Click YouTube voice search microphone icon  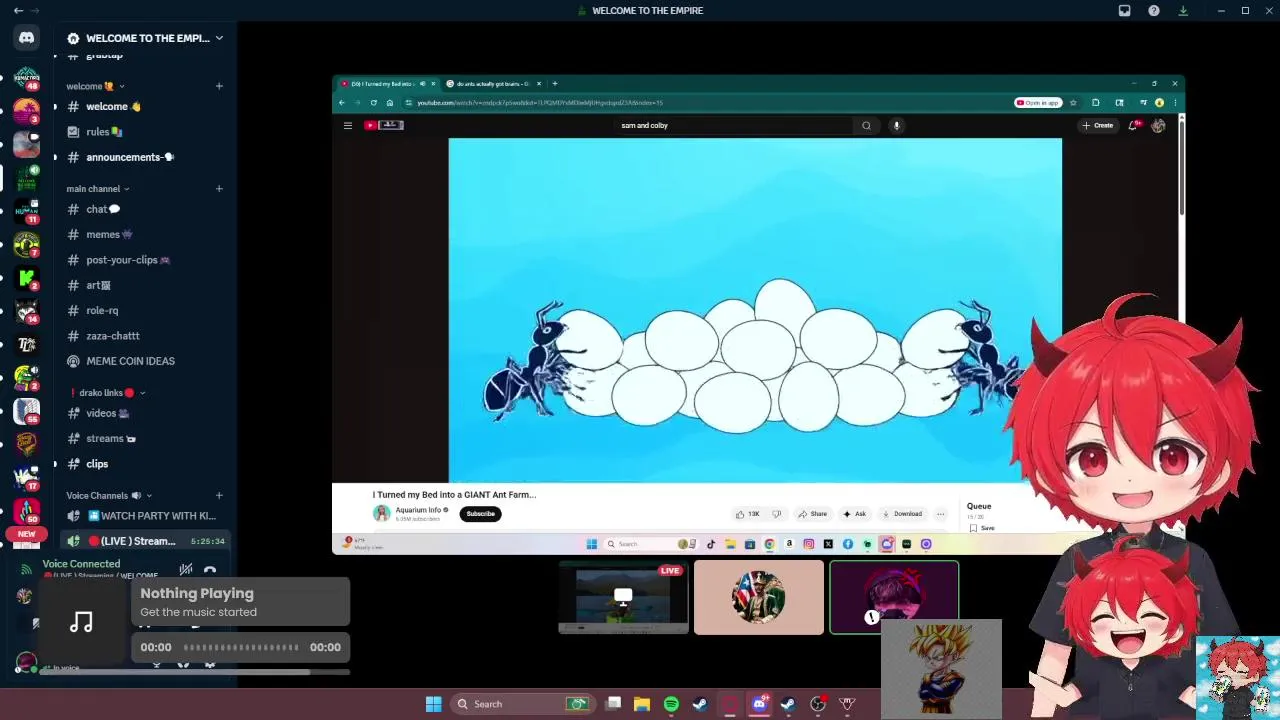pyautogui.click(x=897, y=125)
